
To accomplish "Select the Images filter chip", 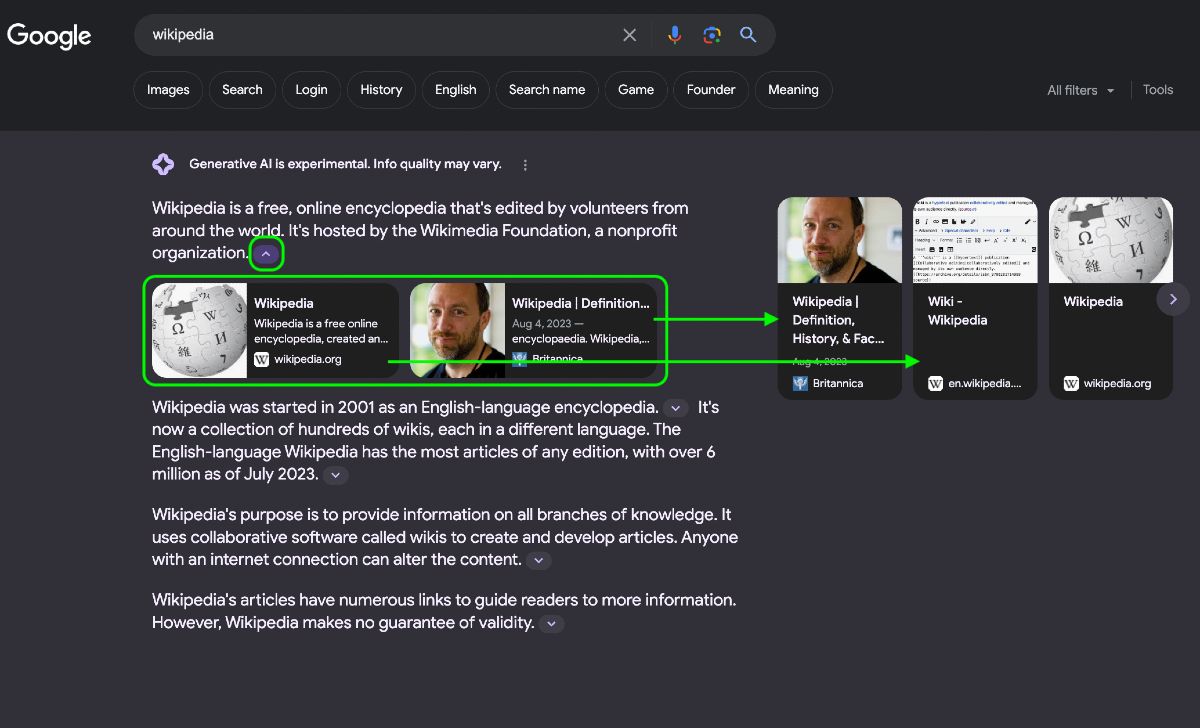I will point(168,90).
